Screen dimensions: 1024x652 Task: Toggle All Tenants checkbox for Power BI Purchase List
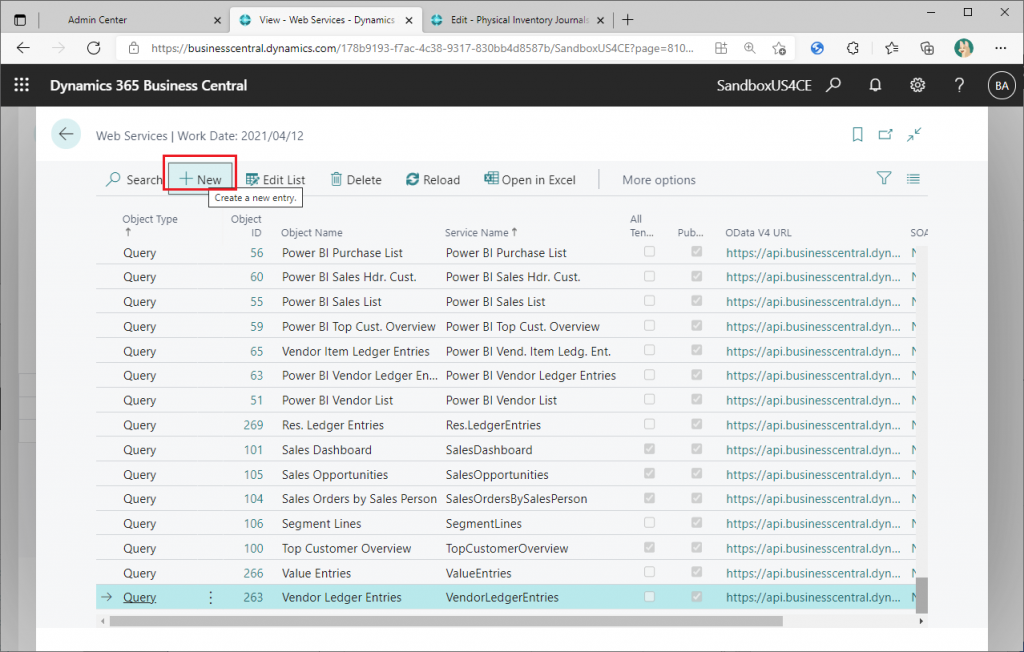point(649,252)
